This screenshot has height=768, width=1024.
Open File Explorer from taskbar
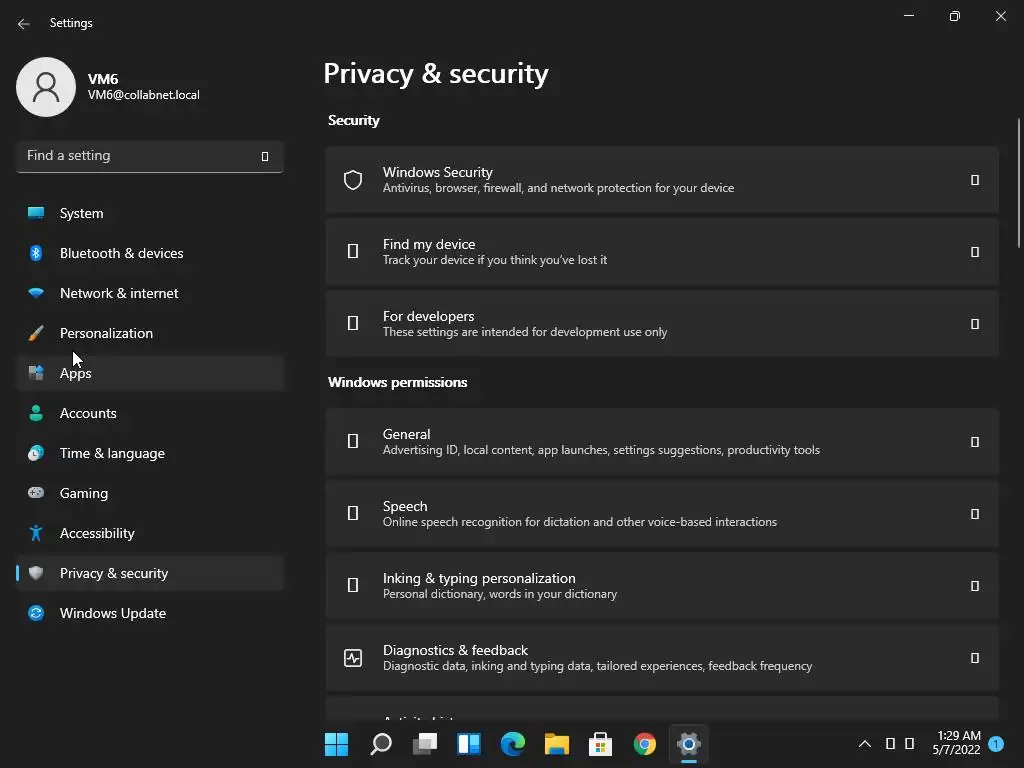pos(557,743)
